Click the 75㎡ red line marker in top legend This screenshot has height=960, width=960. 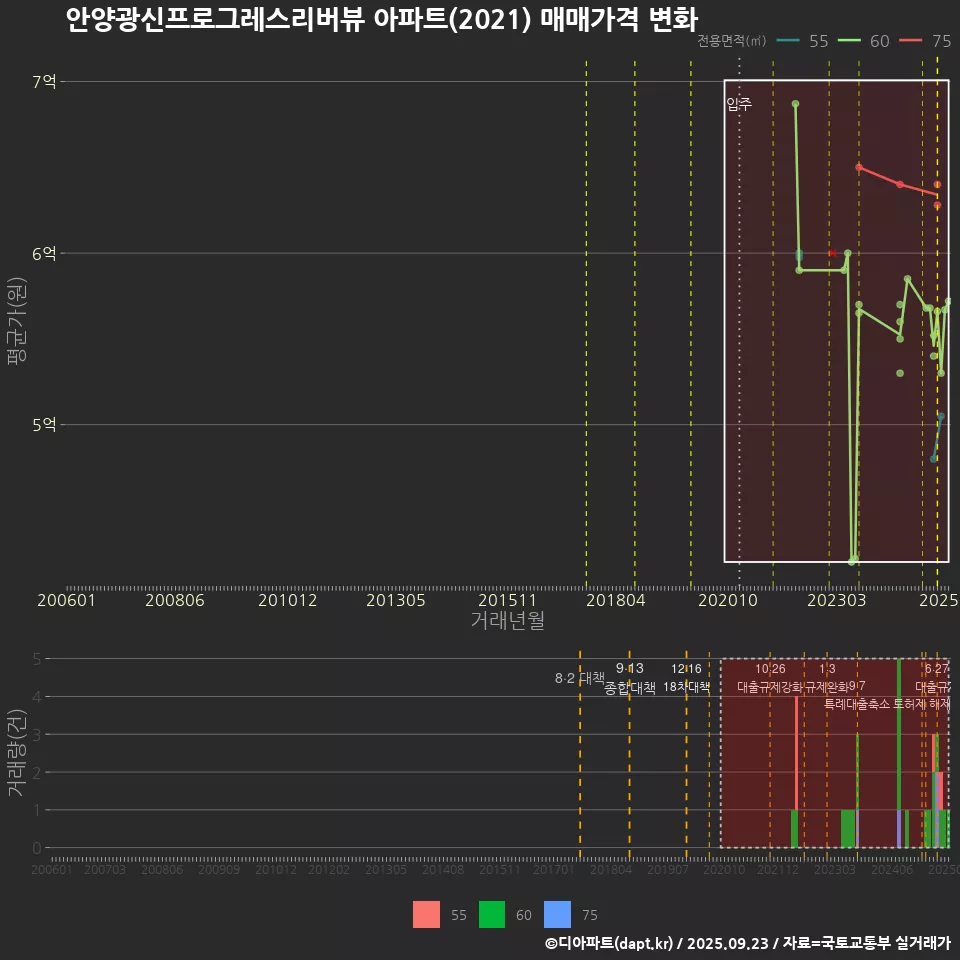coord(911,41)
